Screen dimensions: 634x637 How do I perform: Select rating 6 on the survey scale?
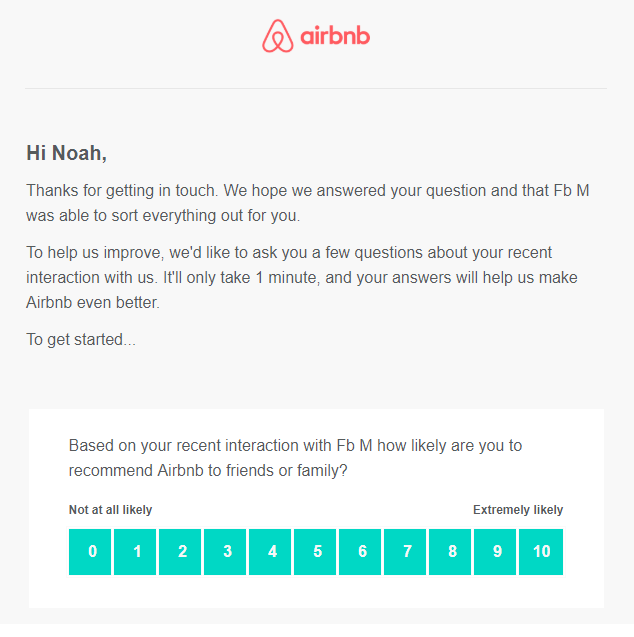point(362,552)
